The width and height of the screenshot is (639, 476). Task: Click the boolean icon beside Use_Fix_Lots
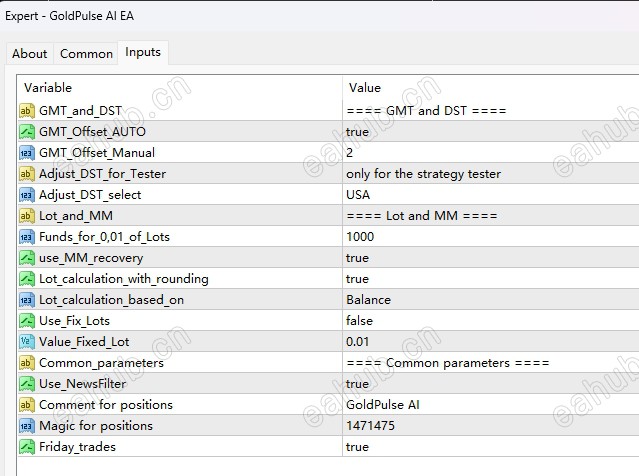click(x=26, y=321)
